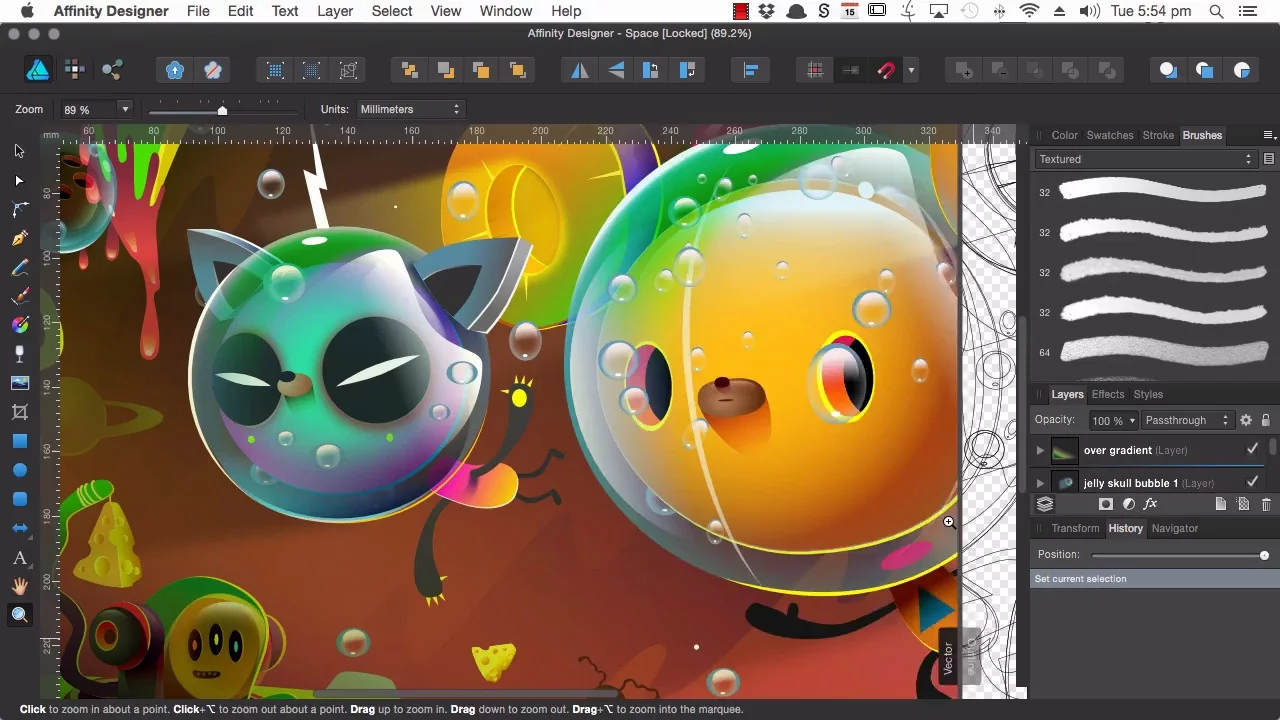Activate the Hand view tool
This screenshot has height=720, width=1280.
click(19, 586)
